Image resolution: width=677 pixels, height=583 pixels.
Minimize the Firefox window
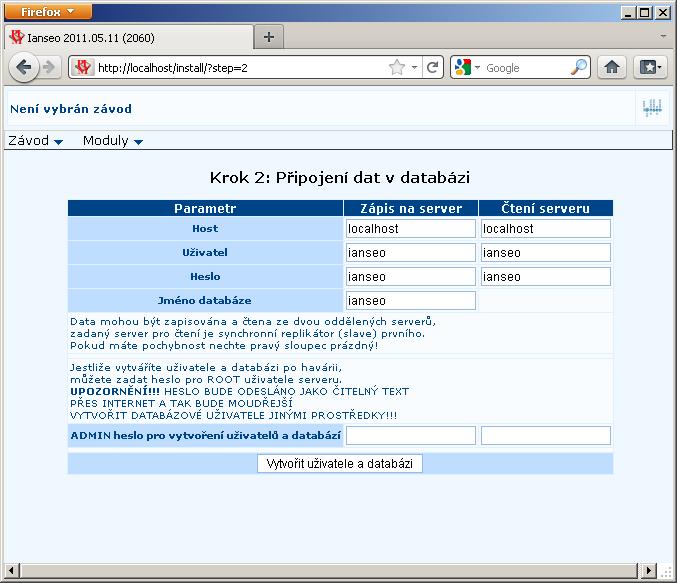(x=628, y=13)
